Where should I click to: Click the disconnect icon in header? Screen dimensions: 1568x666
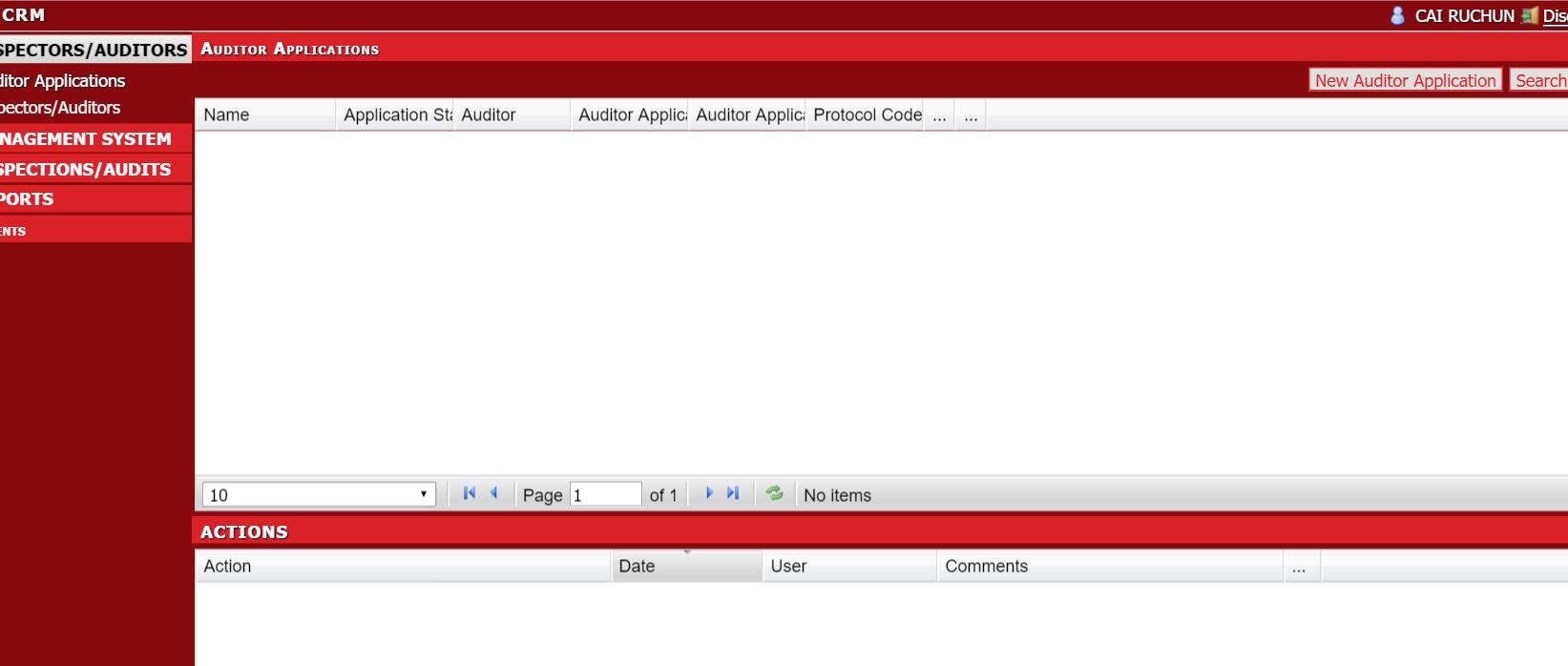pos(1530,15)
